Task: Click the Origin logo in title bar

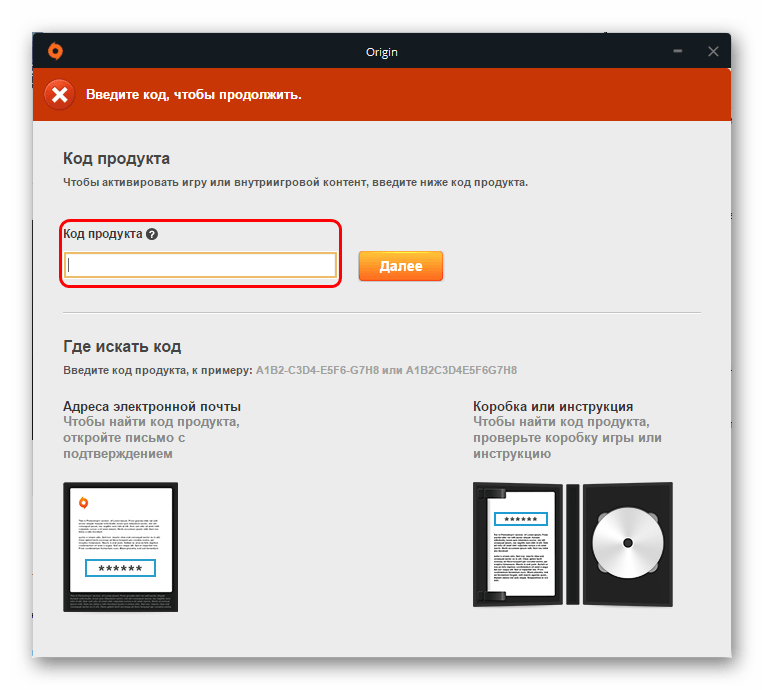Action: pos(55,51)
